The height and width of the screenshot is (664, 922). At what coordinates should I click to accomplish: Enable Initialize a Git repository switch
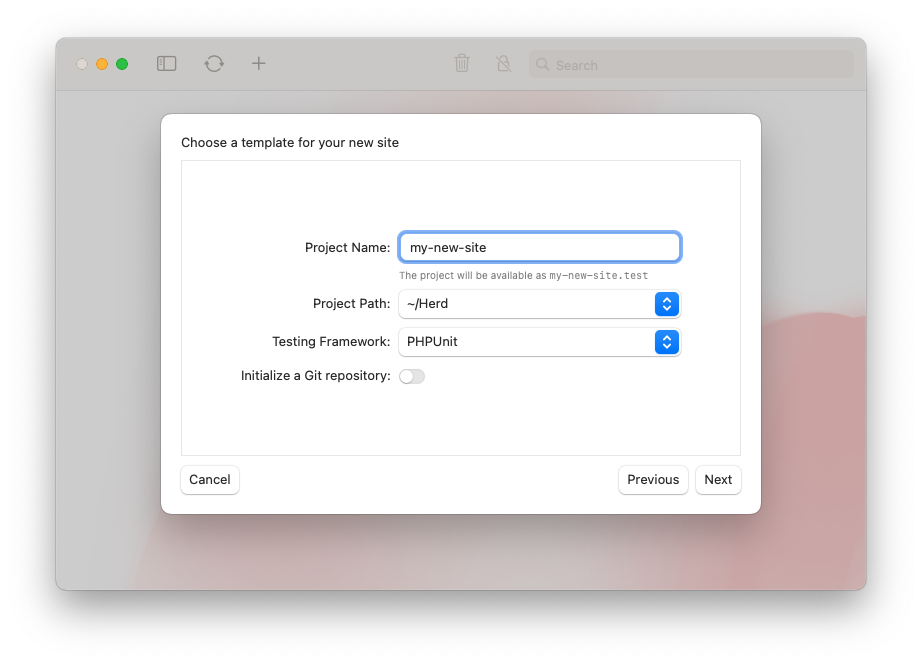[412, 376]
